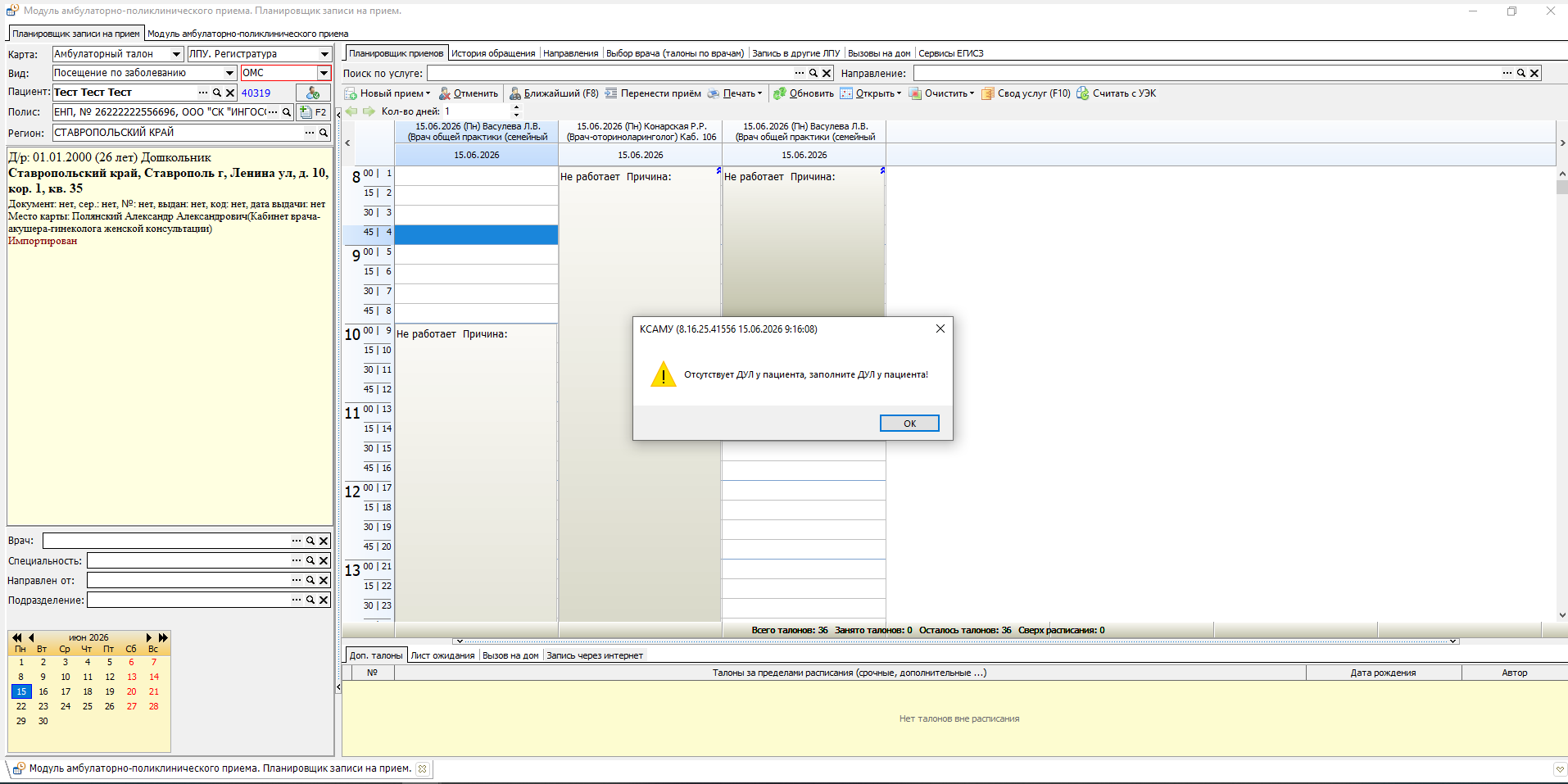Viewport: 1568px width, 784px height.
Task: Clear the Врач field with X icon
Action: [x=324, y=541]
